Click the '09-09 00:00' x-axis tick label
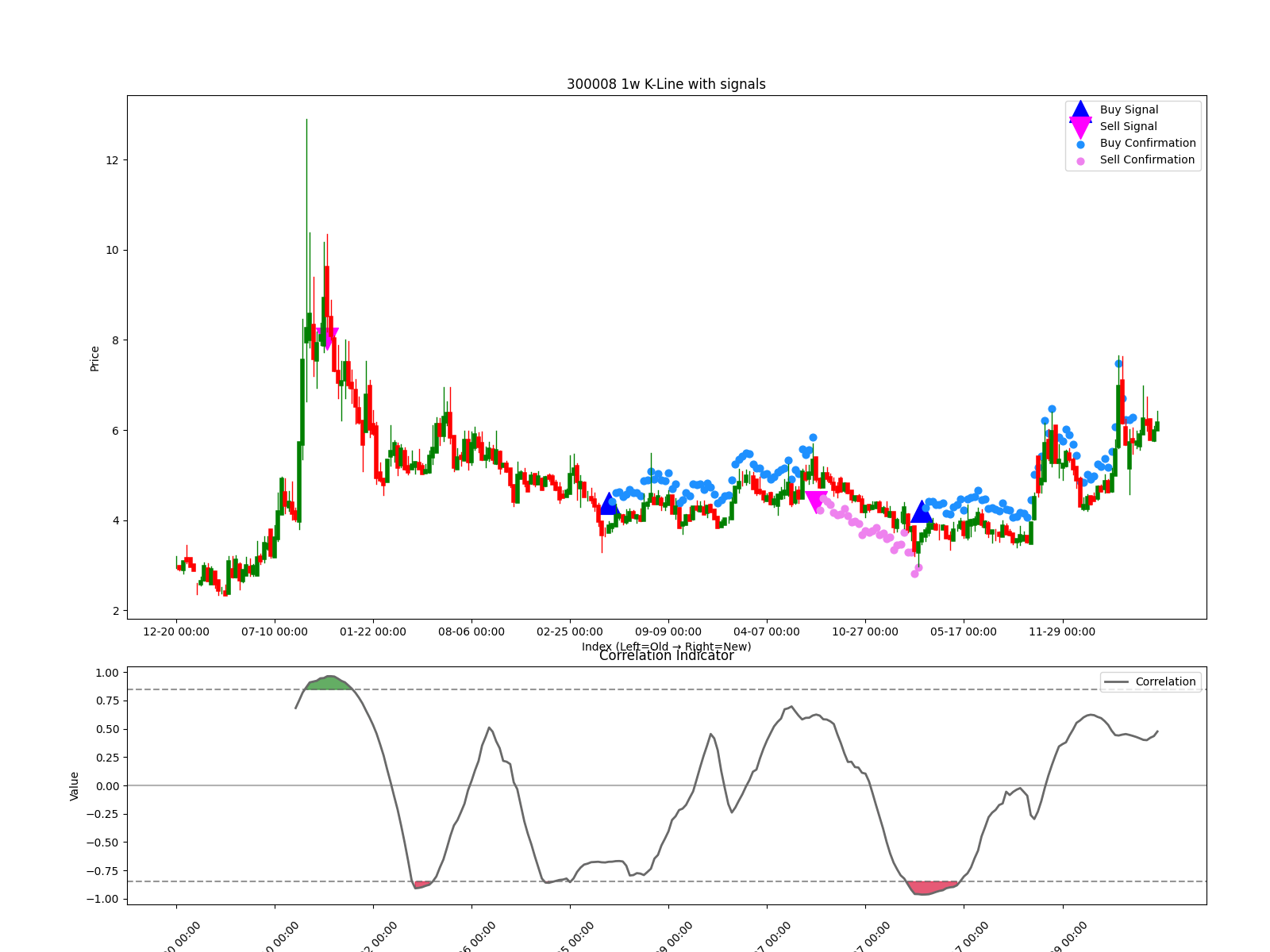 click(x=668, y=632)
